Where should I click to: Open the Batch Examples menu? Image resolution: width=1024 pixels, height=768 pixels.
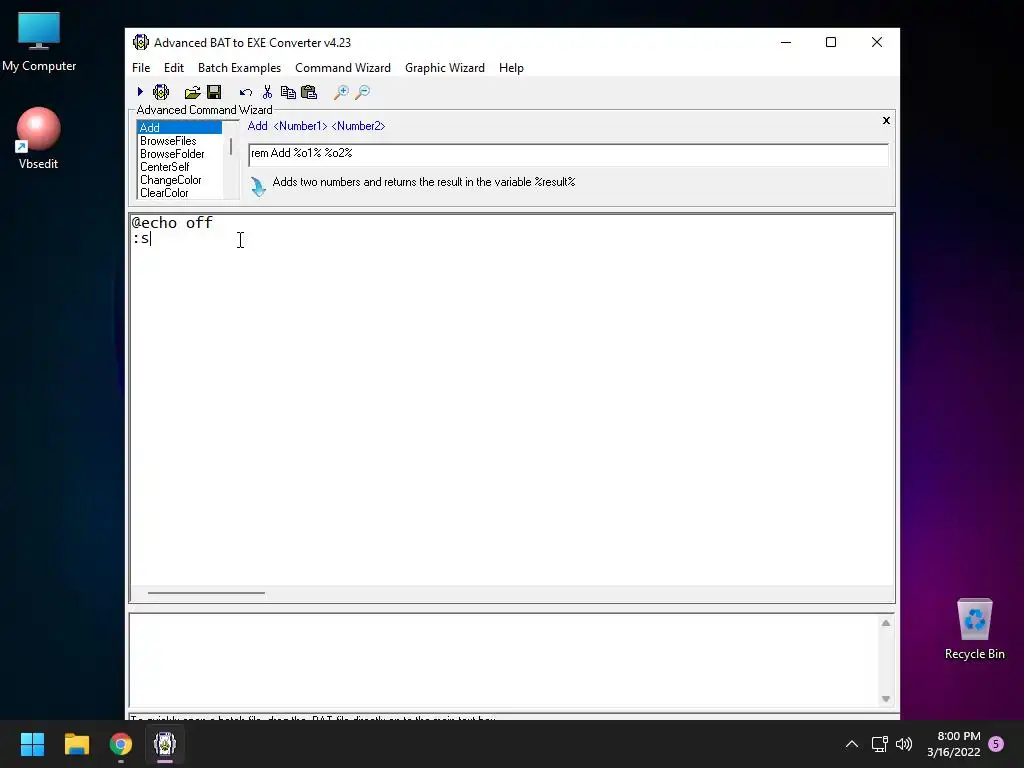[239, 68]
